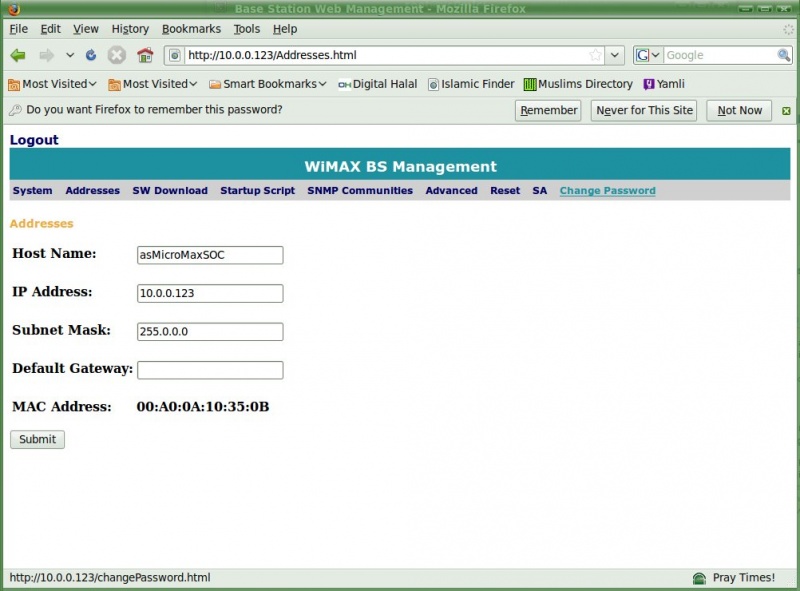Expand the second Most Visited bookmarks folder

tap(153, 84)
